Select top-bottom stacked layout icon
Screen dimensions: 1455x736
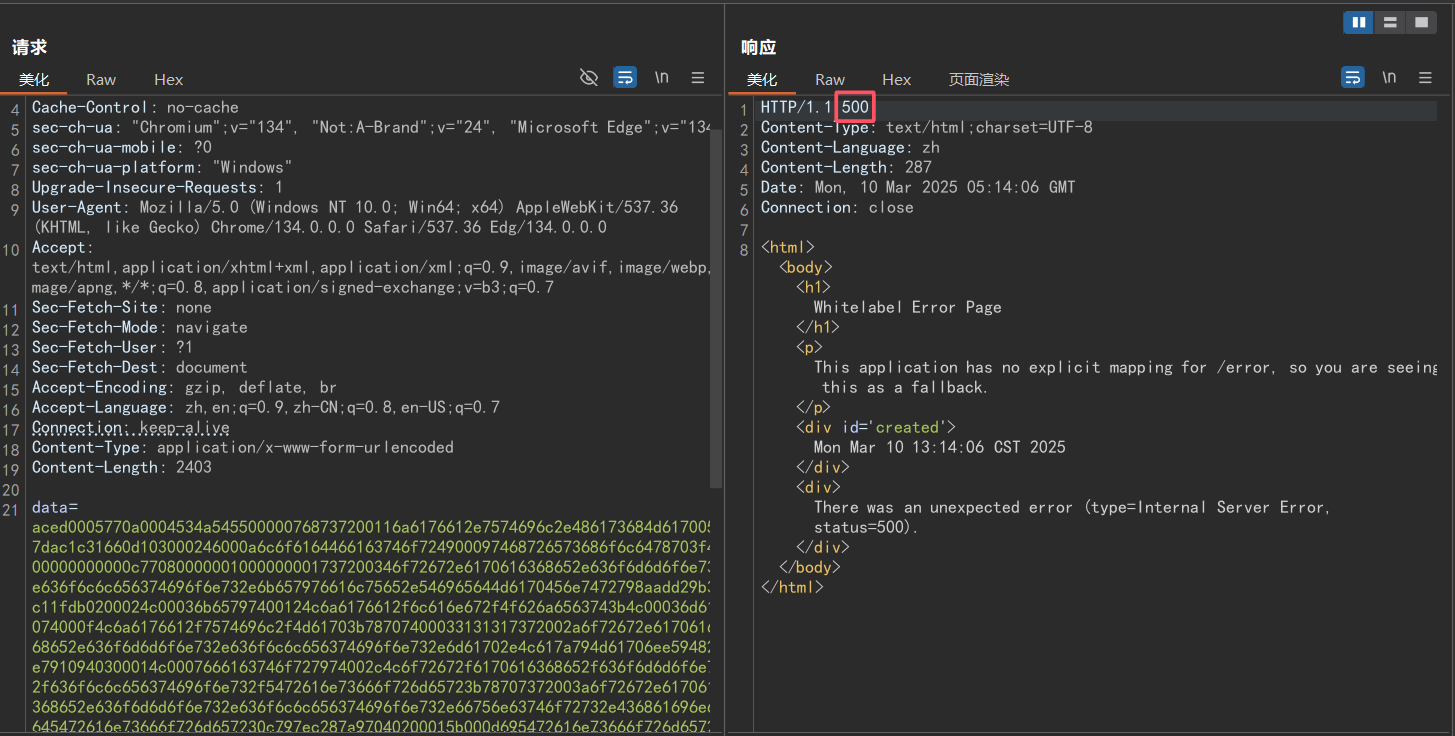click(x=1389, y=22)
